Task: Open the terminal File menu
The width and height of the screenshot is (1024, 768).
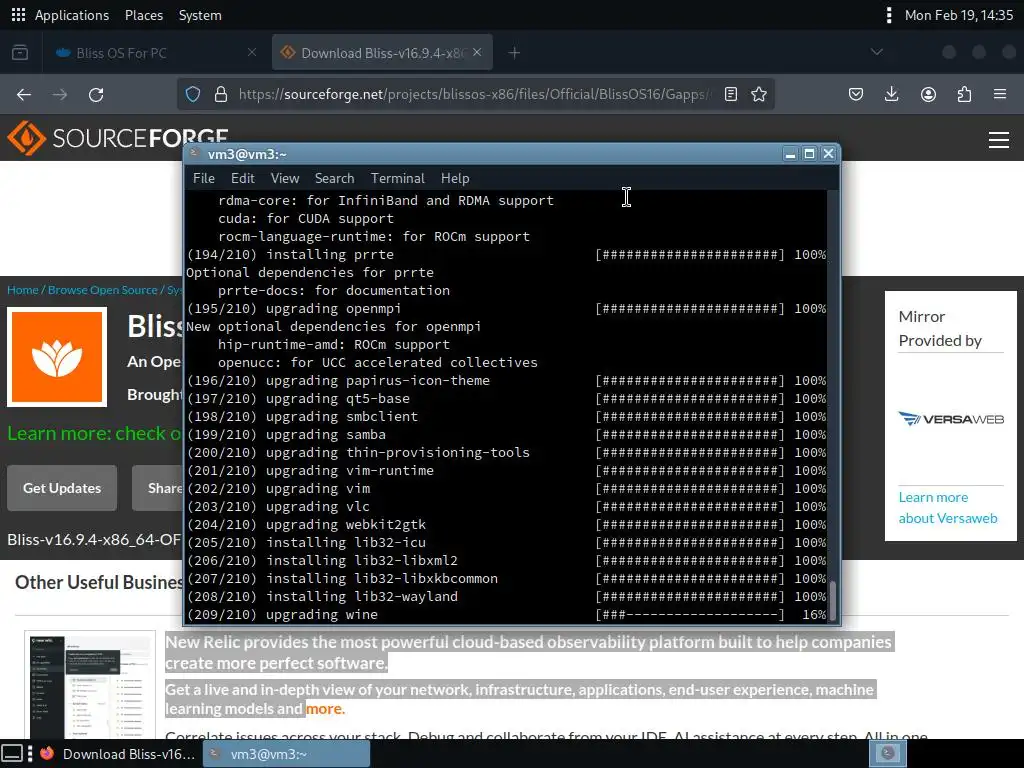Action: (x=204, y=178)
